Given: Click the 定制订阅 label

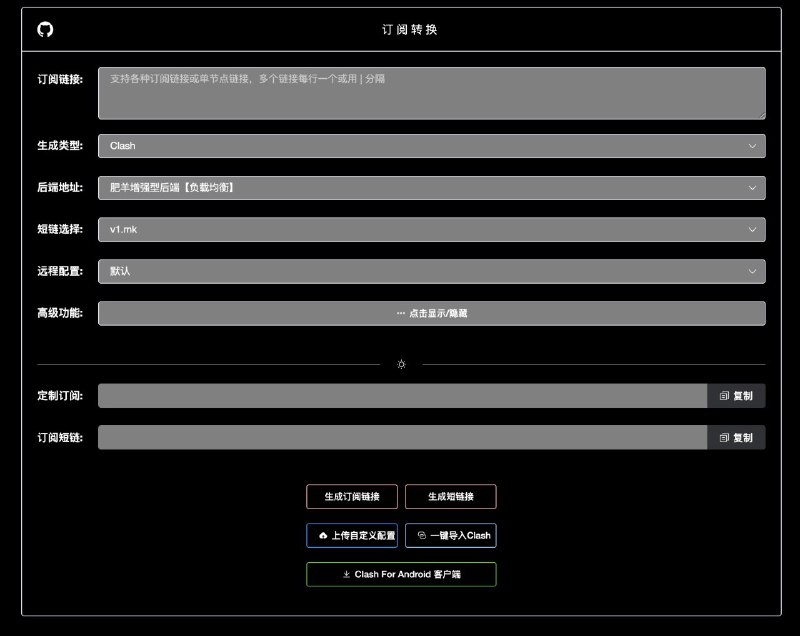Looking at the screenshot, I should 60,396.
